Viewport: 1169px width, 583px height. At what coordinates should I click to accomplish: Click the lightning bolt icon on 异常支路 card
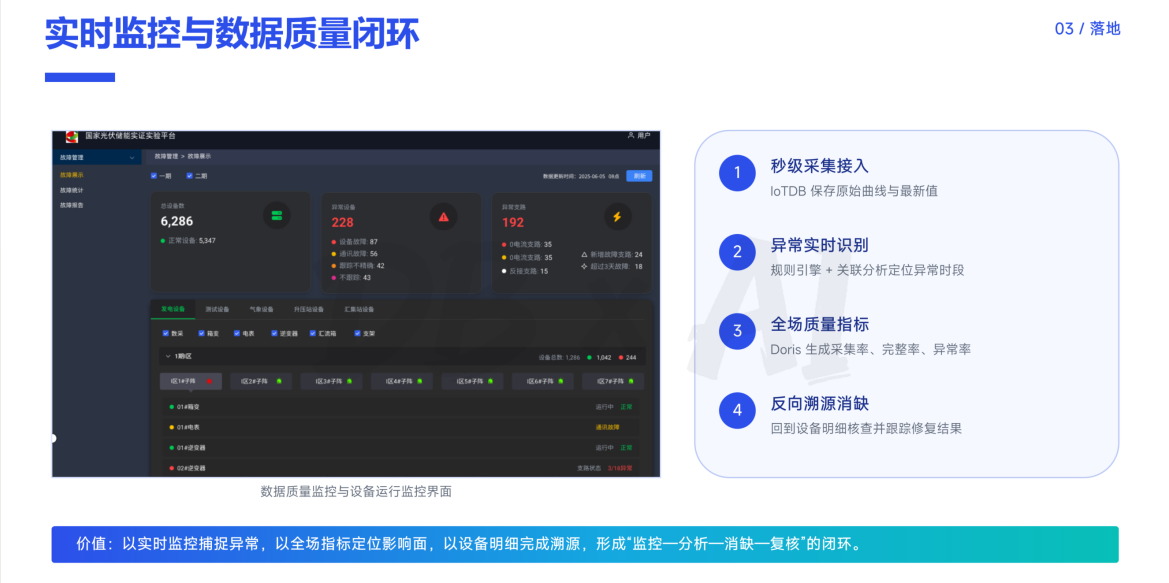point(617,217)
